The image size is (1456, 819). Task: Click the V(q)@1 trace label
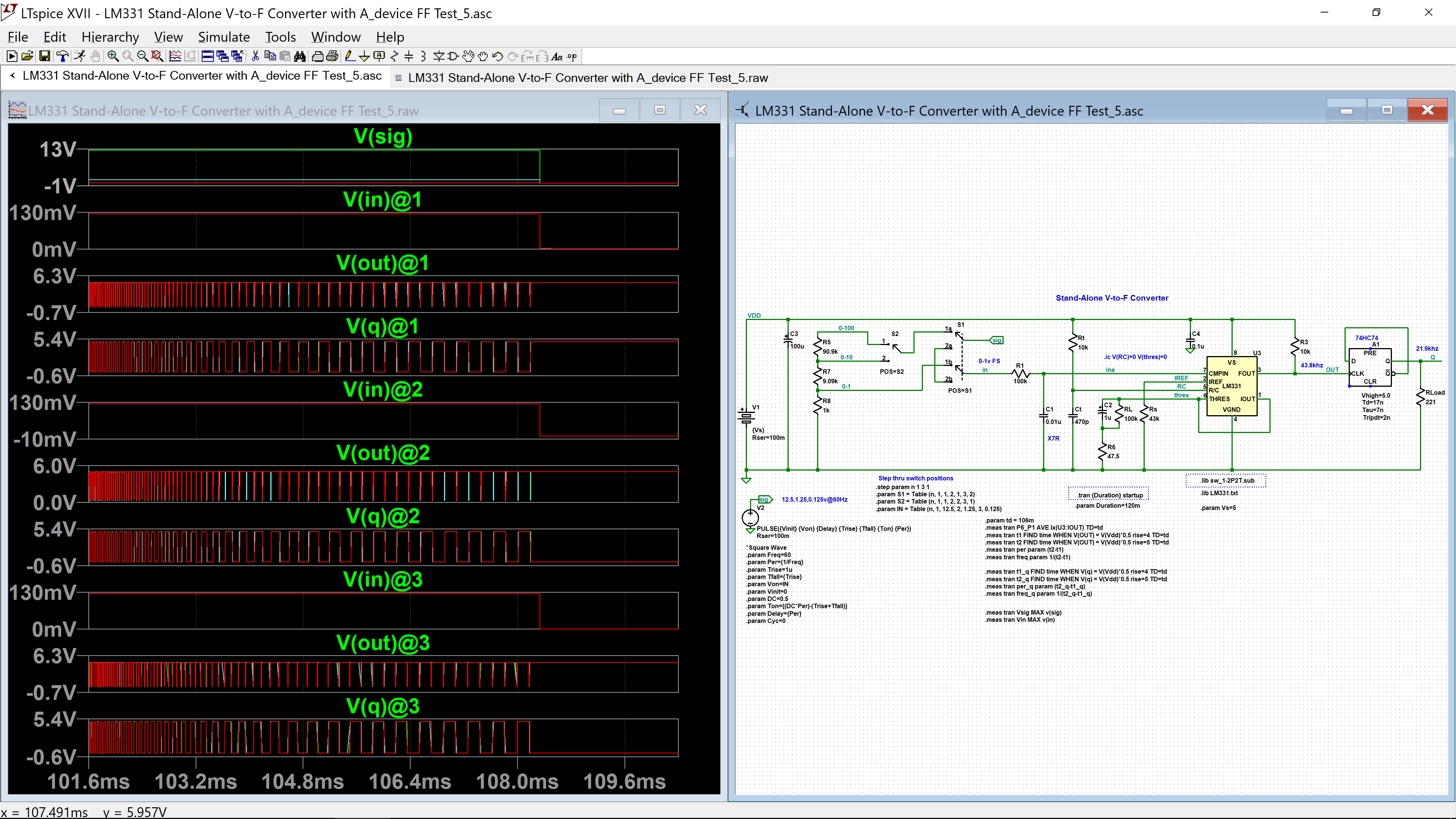pos(383,326)
